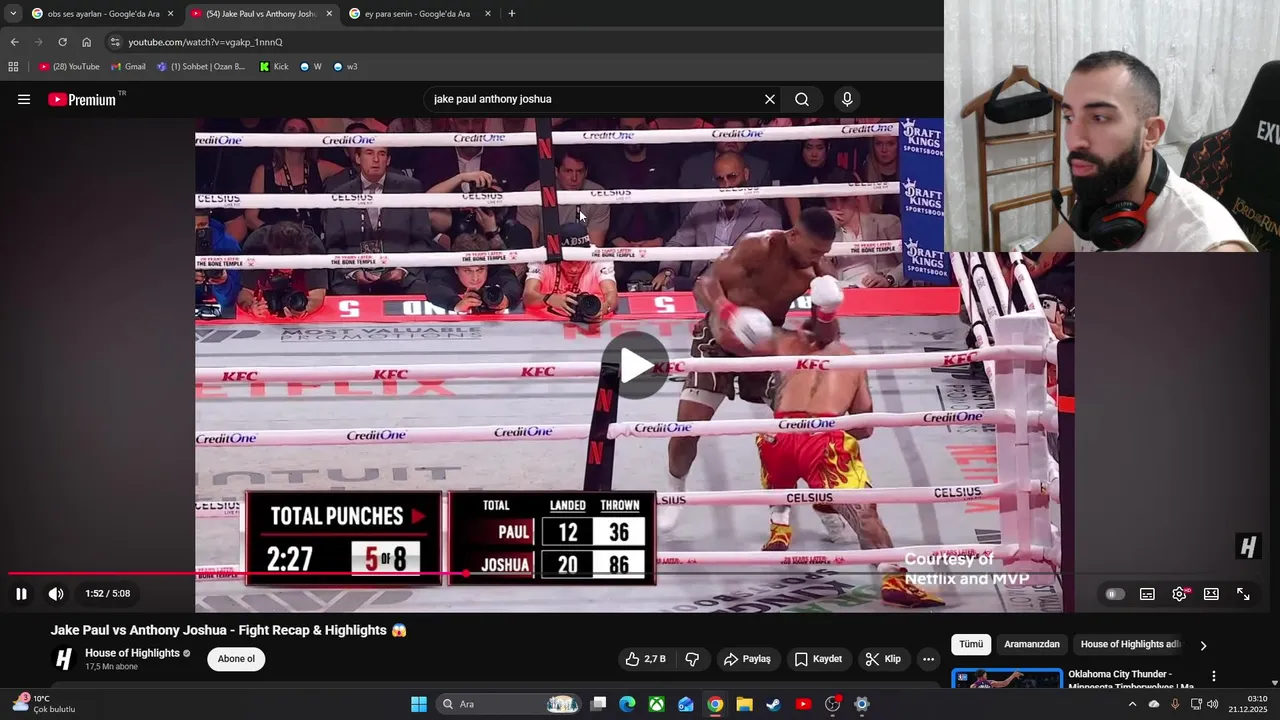Click the YouTube search text field
The width and height of the screenshot is (1280, 720).
[594, 99]
